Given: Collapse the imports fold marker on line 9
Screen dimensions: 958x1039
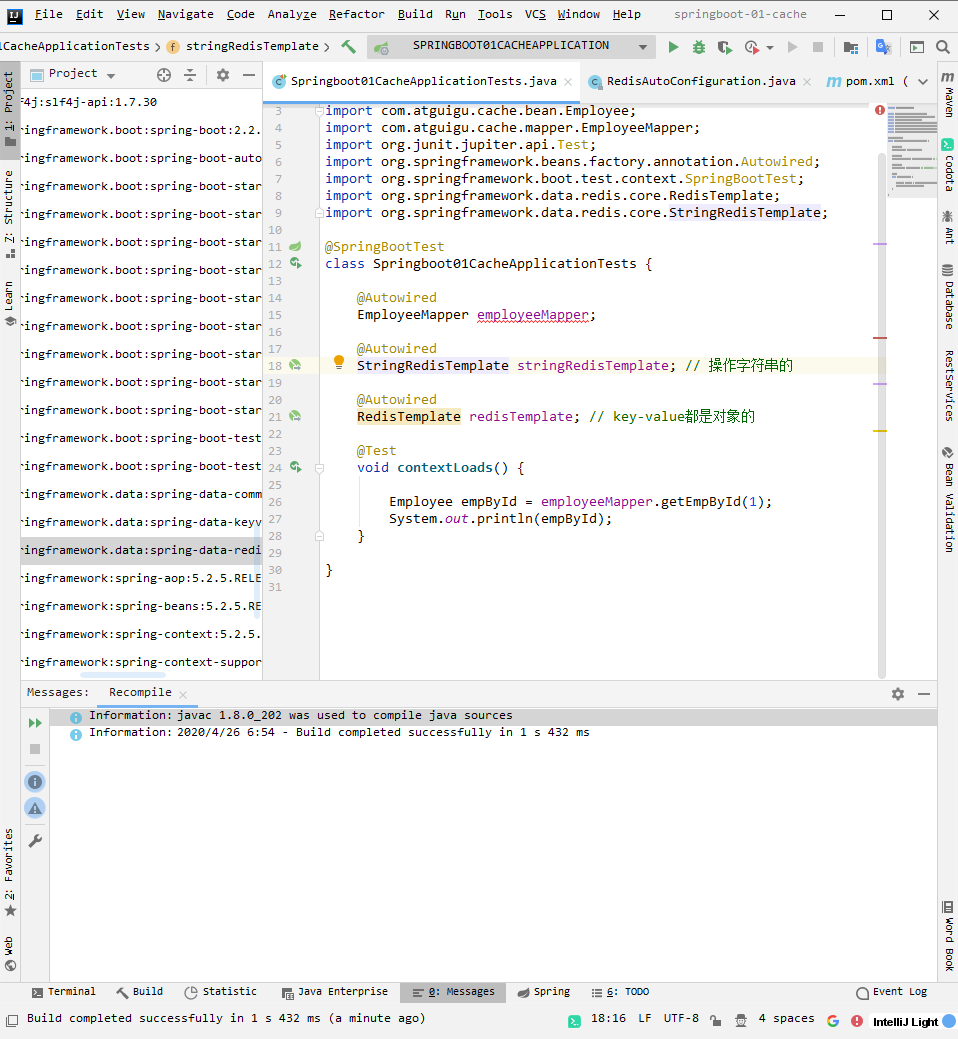Looking at the screenshot, I should [x=319, y=213].
